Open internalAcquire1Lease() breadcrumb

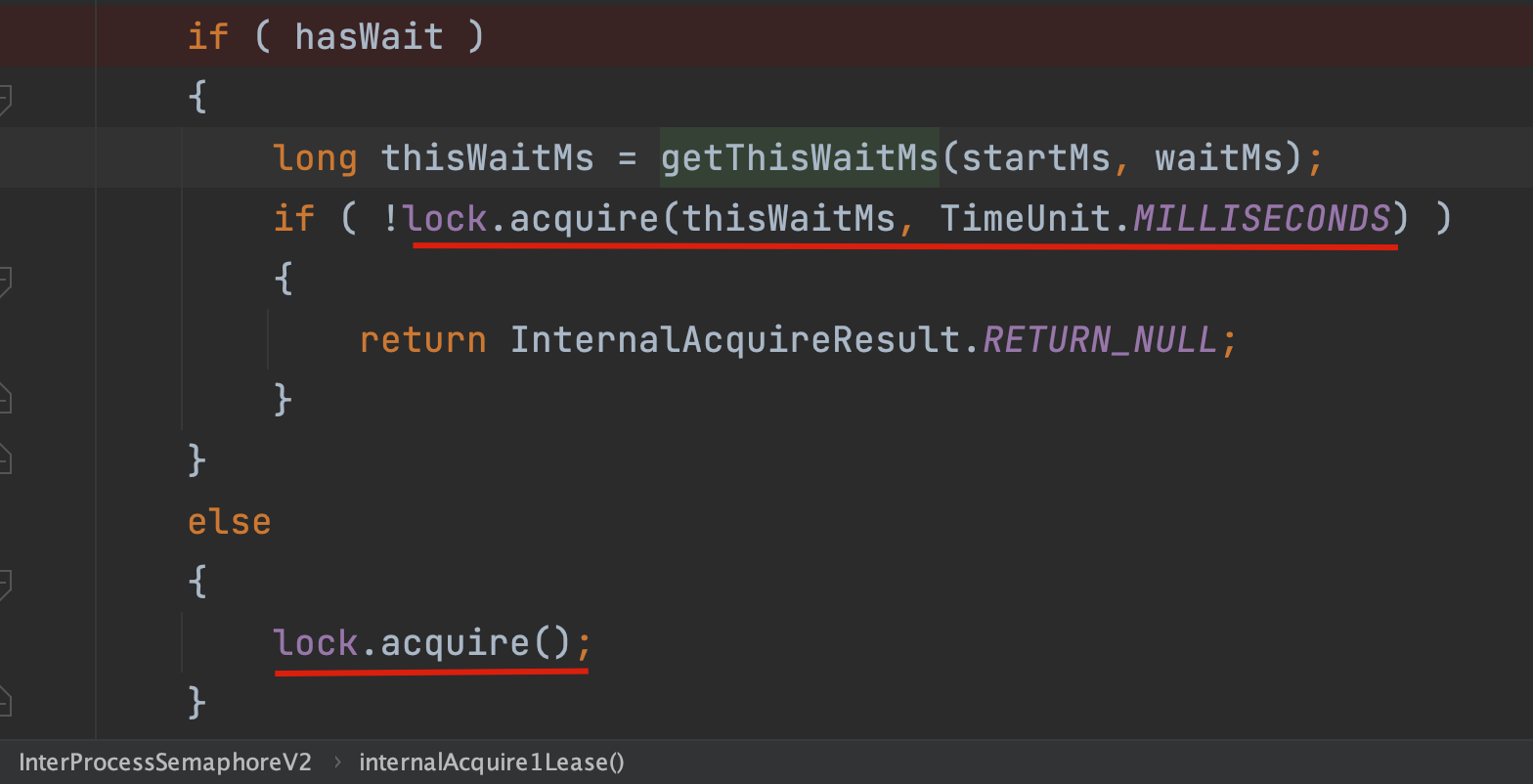tap(492, 762)
